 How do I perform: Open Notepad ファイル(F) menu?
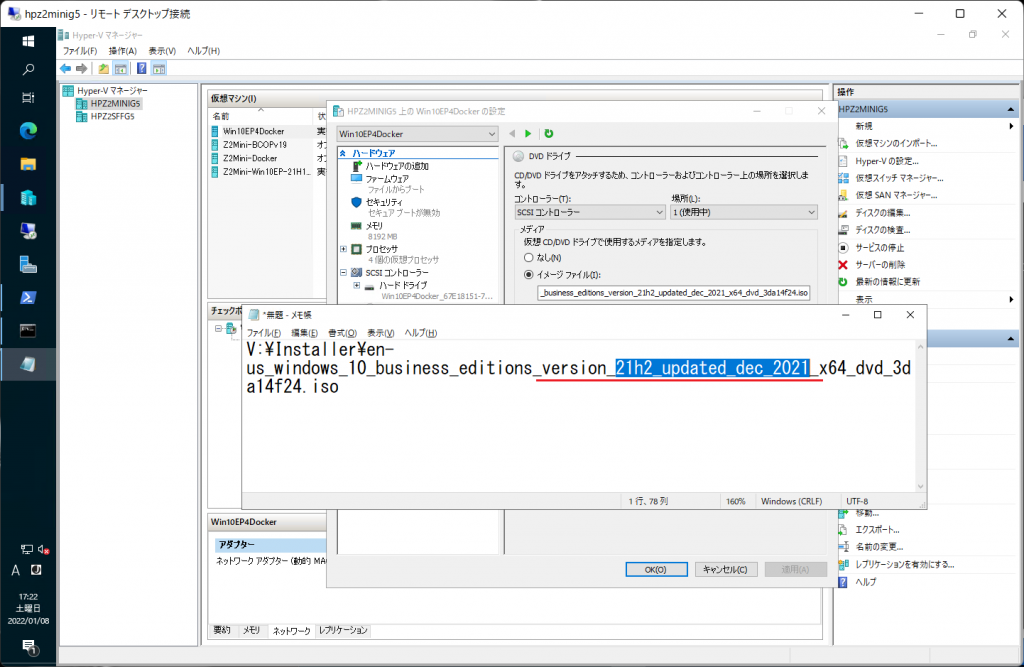[263, 333]
